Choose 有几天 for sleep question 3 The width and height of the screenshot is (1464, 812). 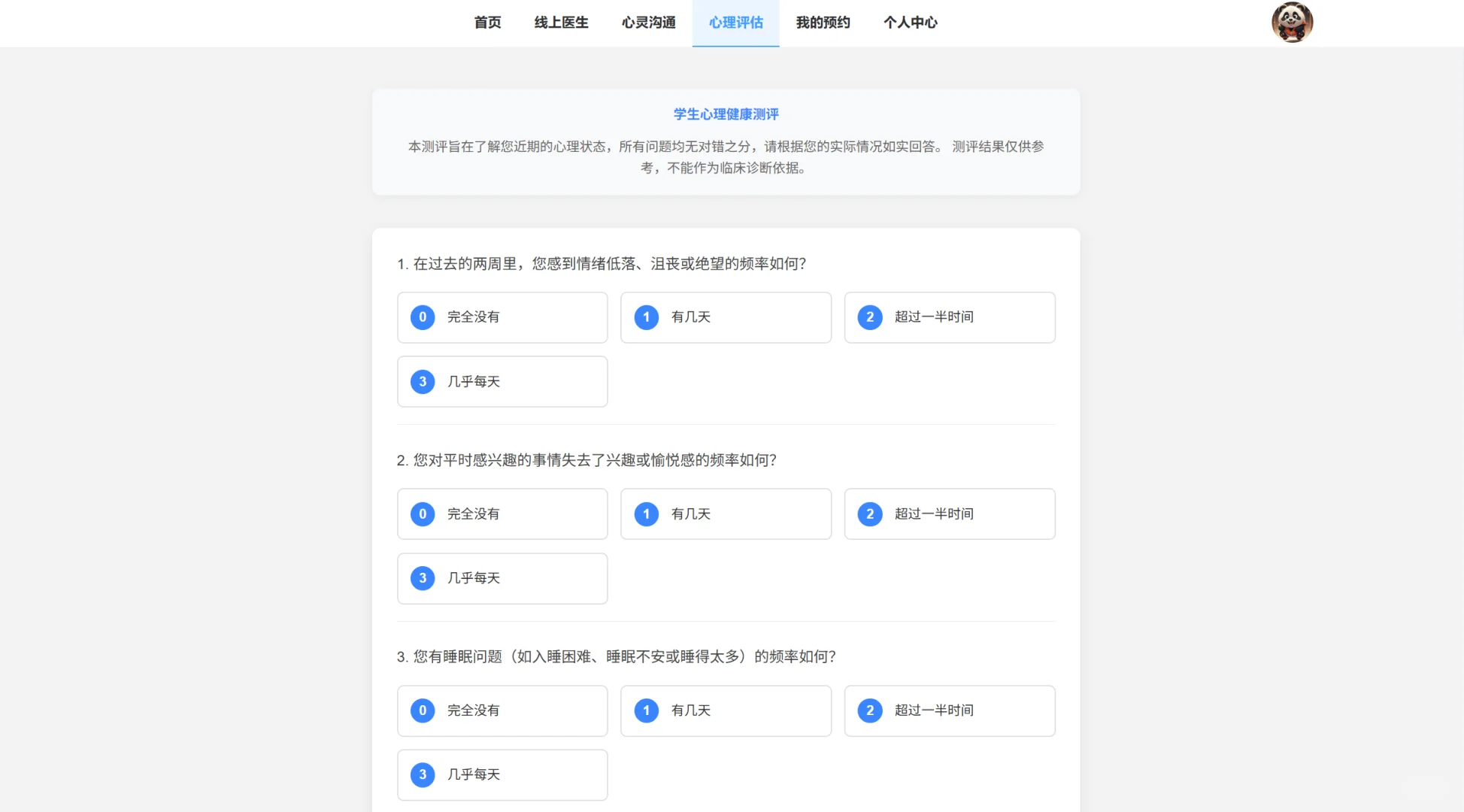coord(725,710)
